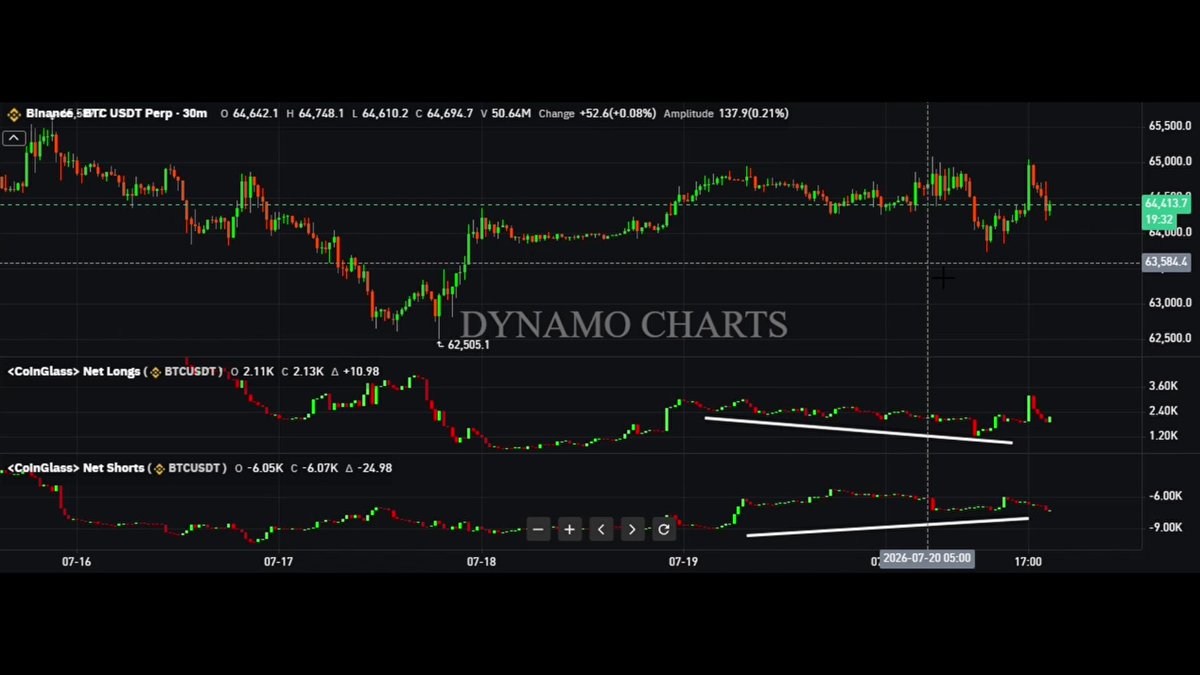Click the volume value 50.64M
Viewport: 1200px width, 675px height.
511,114
